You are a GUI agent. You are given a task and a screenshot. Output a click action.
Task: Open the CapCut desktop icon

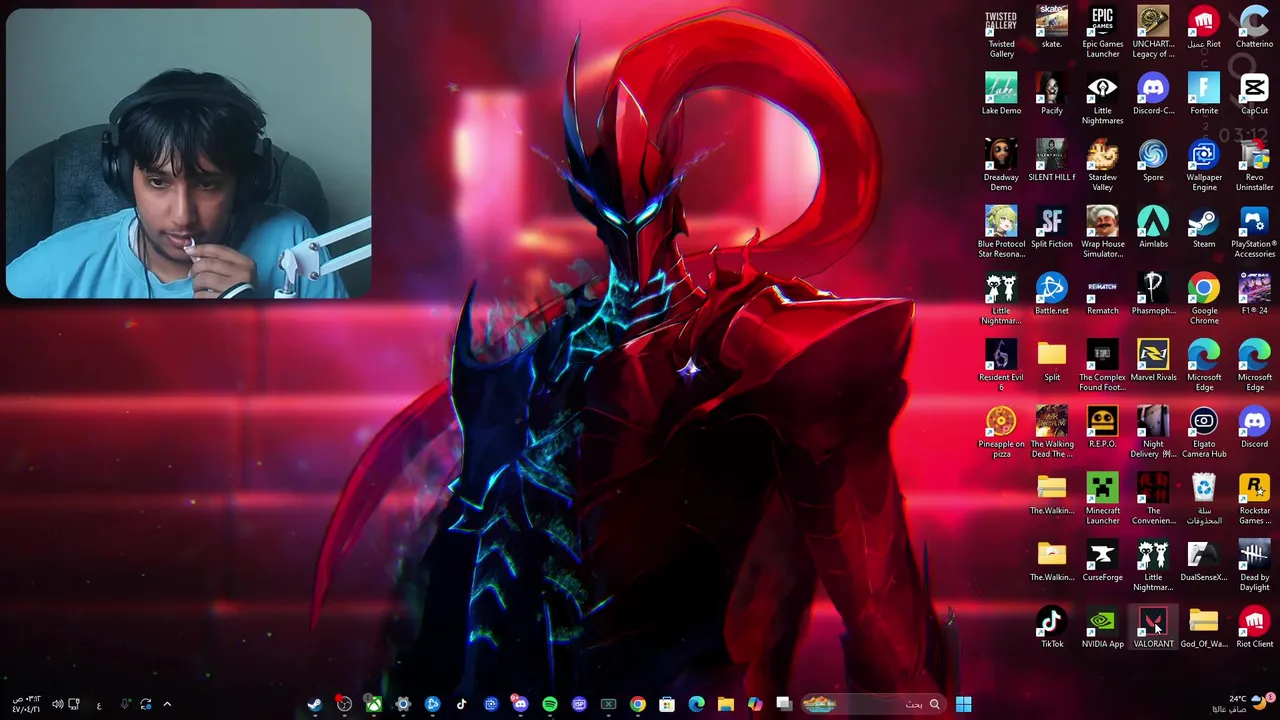tap(1254, 94)
